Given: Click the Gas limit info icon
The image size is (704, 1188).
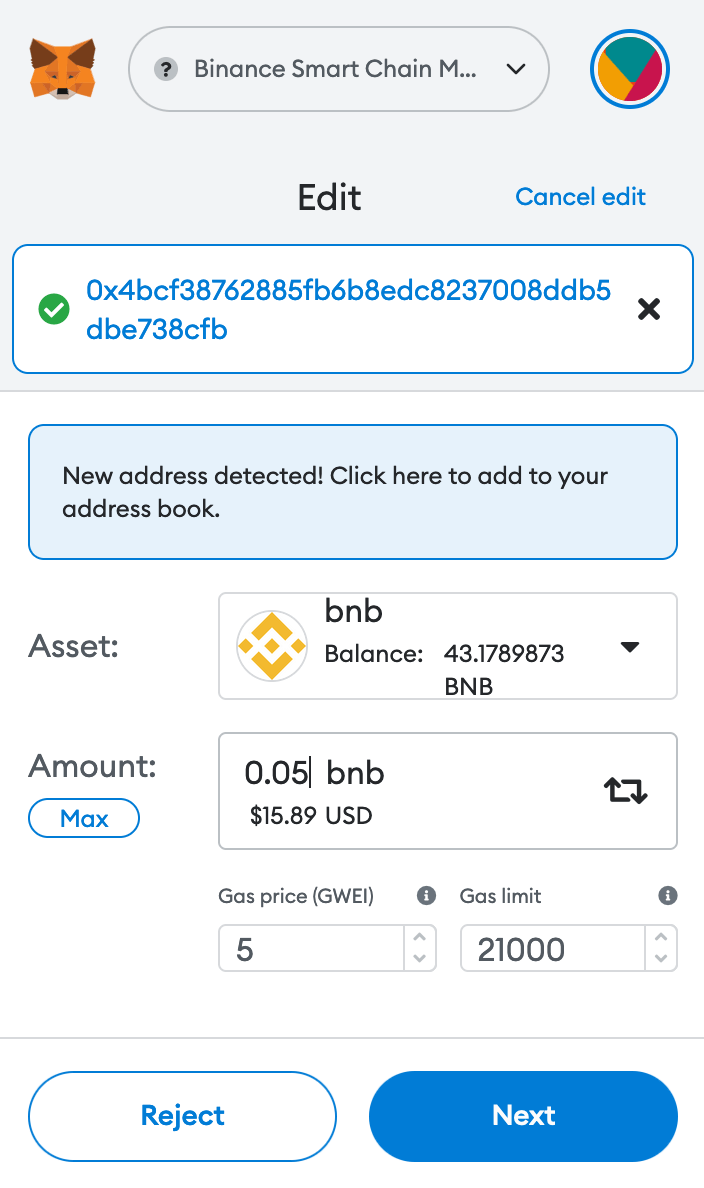Looking at the screenshot, I should (x=668, y=896).
